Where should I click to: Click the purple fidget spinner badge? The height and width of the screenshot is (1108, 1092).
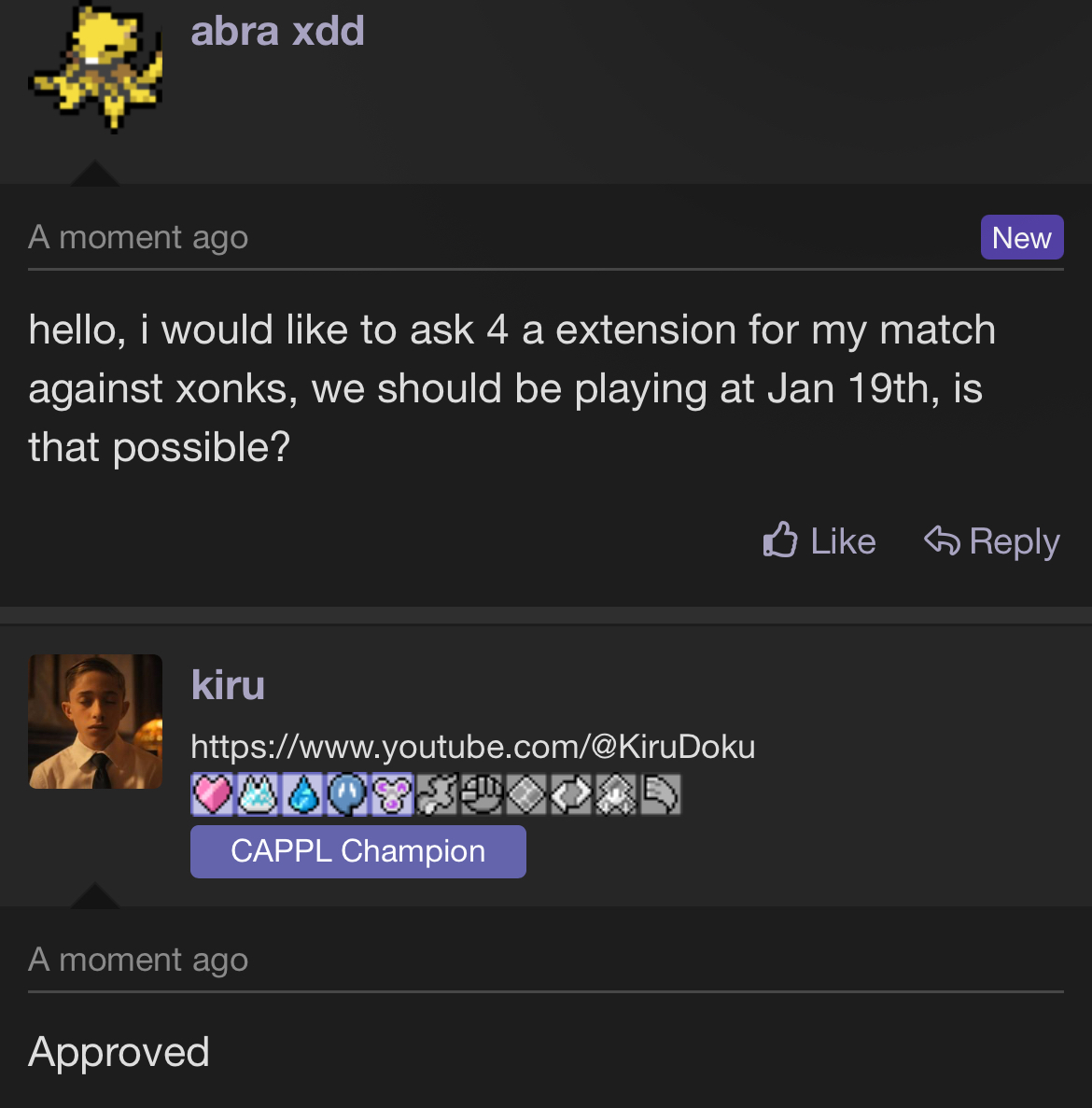pos(392,795)
